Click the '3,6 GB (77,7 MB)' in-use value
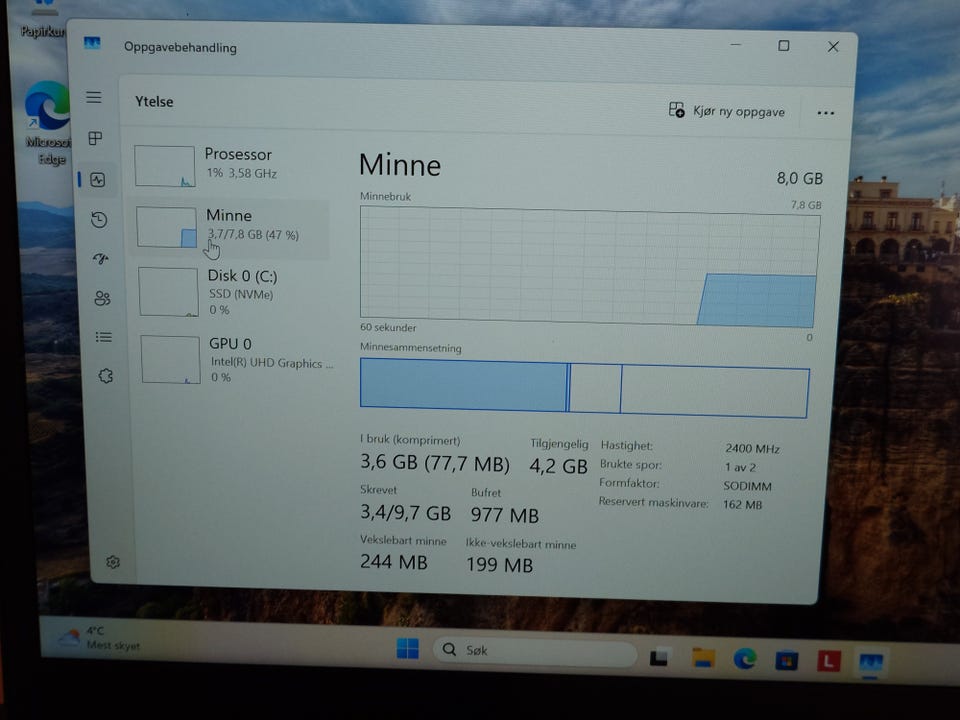The image size is (960, 720). pyautogui.click(x=435, y=463)
